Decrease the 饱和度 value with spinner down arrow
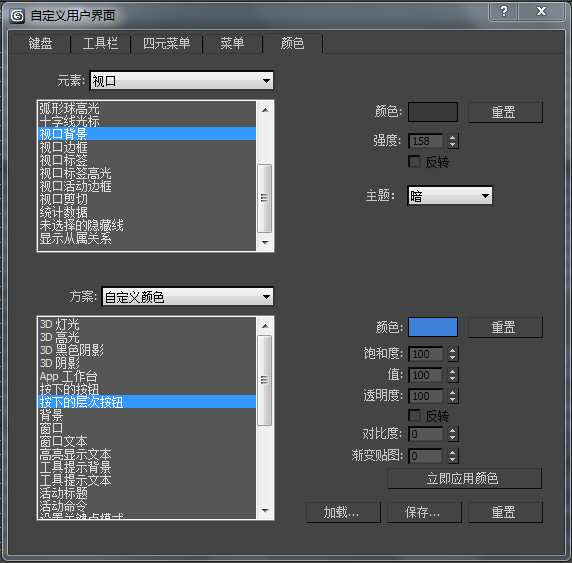The width and height of the screenshot is (572, 563). pyautogui.click(x=453, y=358)
